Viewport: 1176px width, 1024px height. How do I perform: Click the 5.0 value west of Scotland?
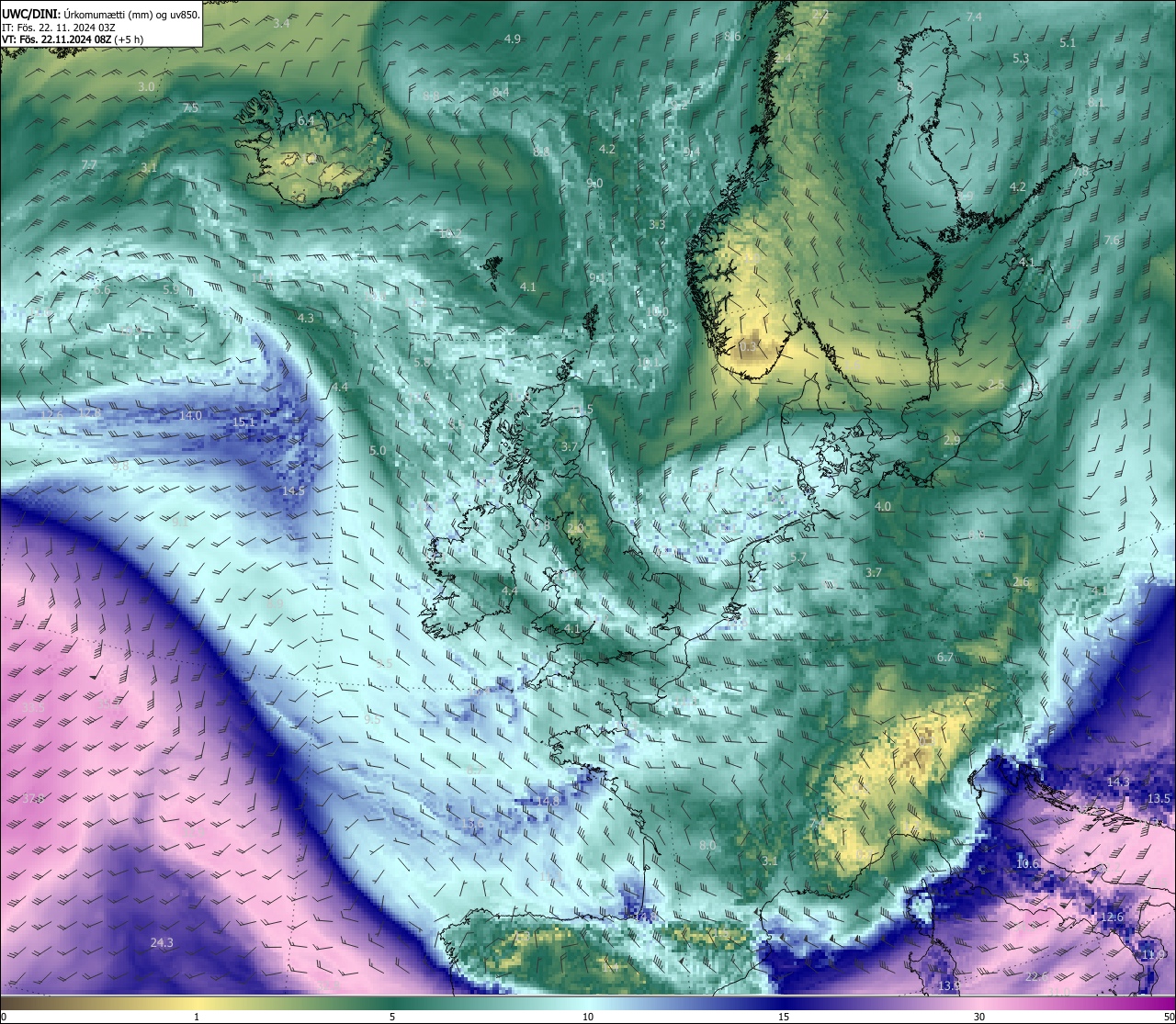click(378, 451)
